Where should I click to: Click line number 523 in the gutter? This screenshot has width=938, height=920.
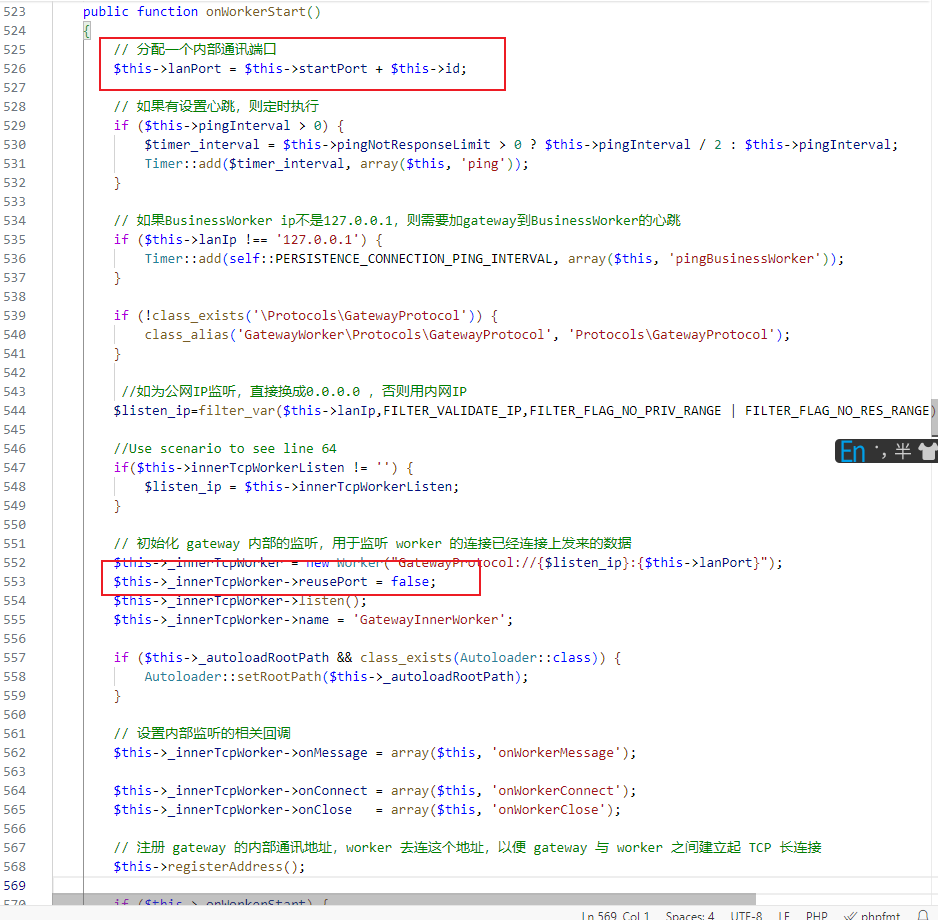click(14, 11)
